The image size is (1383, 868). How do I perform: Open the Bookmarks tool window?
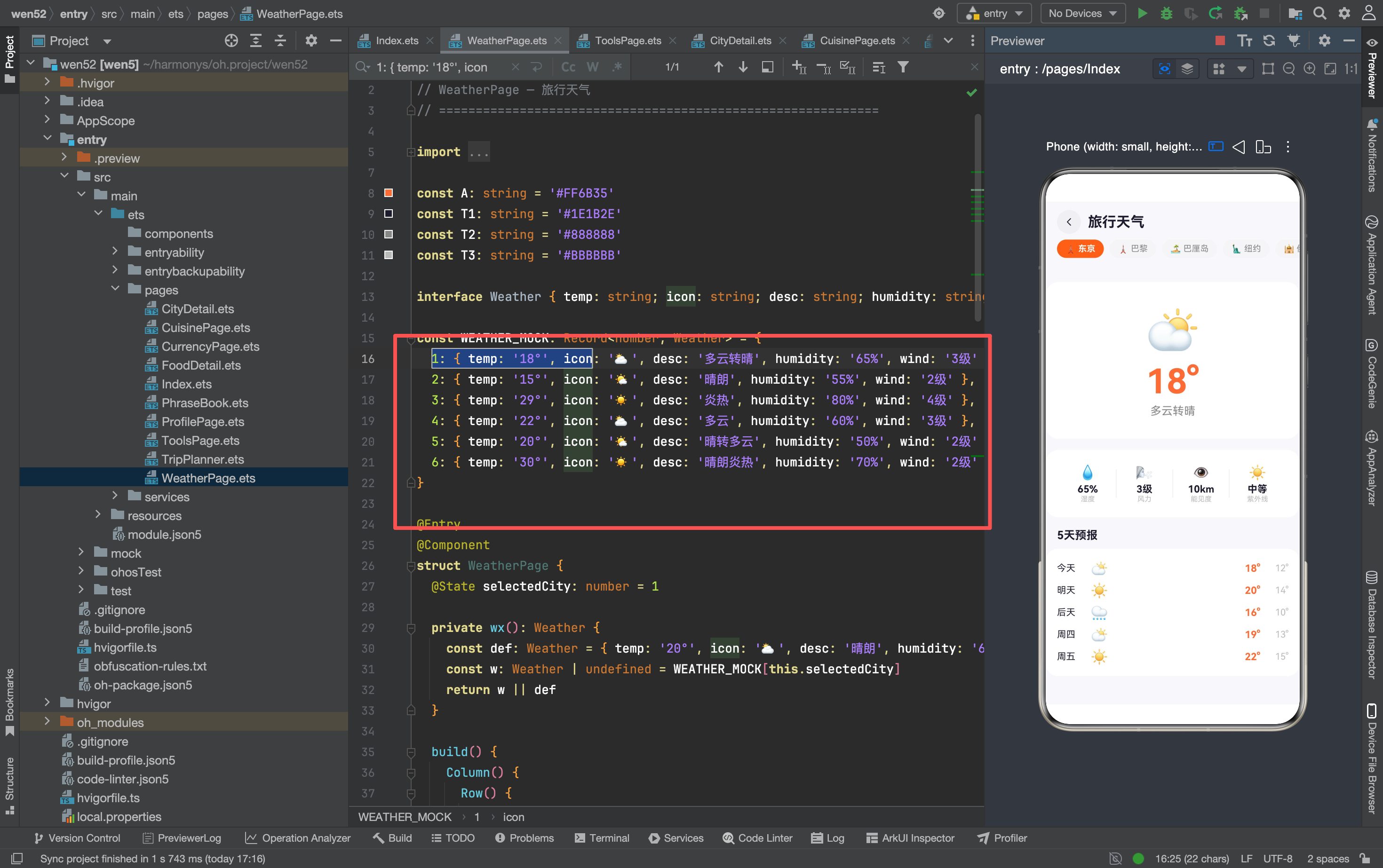tap(10, 702)
